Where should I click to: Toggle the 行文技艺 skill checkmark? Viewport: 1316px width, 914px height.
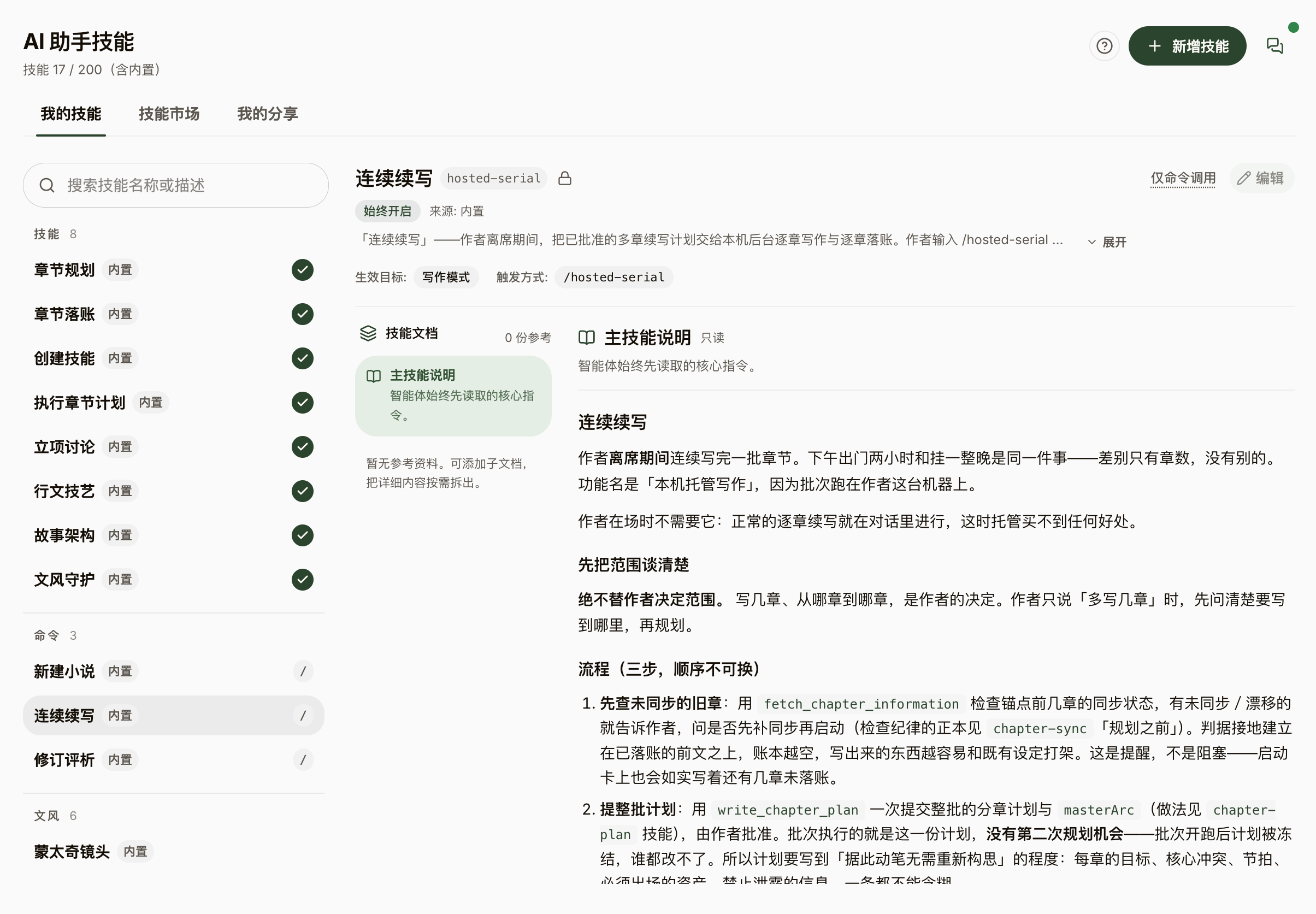tap(303, 491)
